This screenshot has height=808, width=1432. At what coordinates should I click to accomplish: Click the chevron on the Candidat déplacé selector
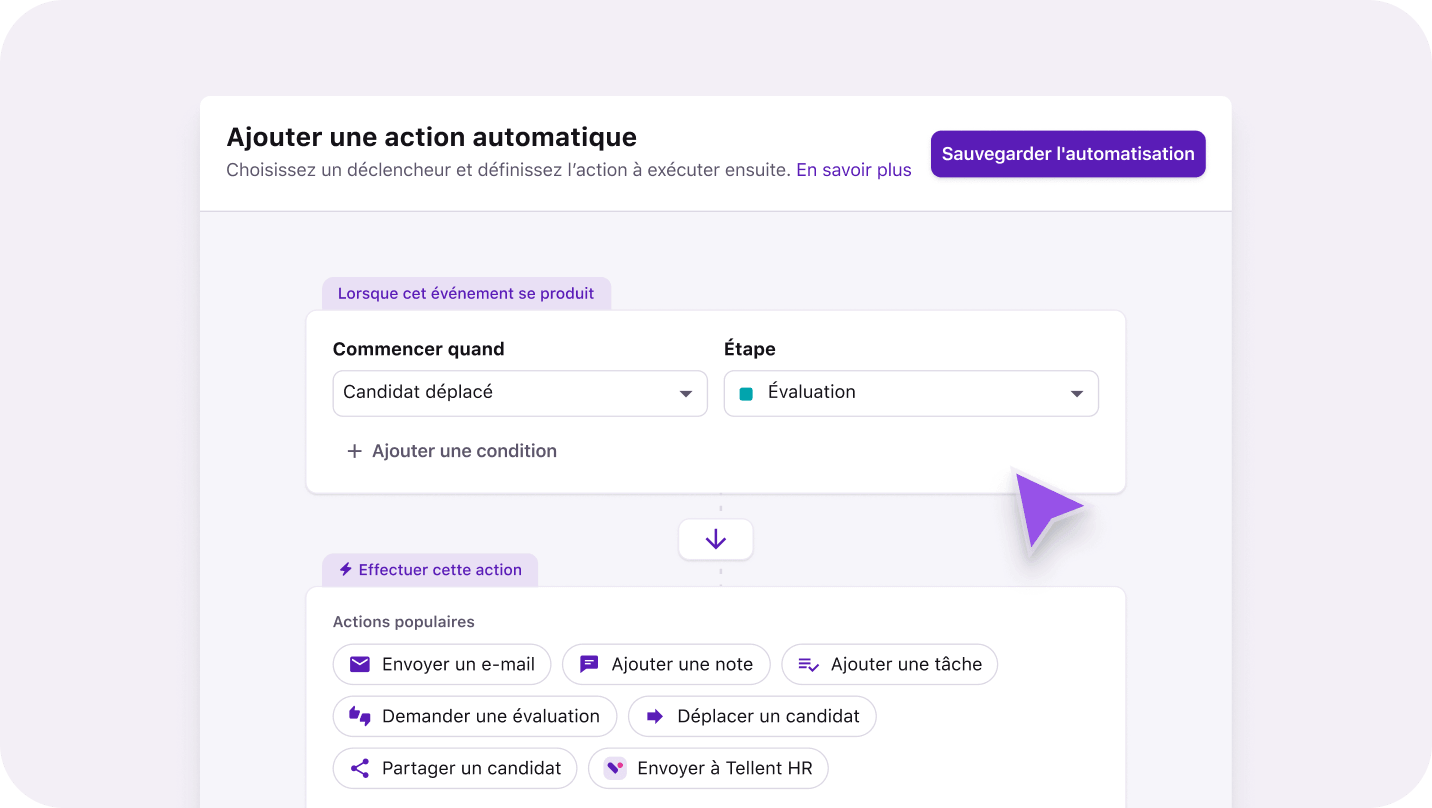pyautogui.click(x=688, y=393)
